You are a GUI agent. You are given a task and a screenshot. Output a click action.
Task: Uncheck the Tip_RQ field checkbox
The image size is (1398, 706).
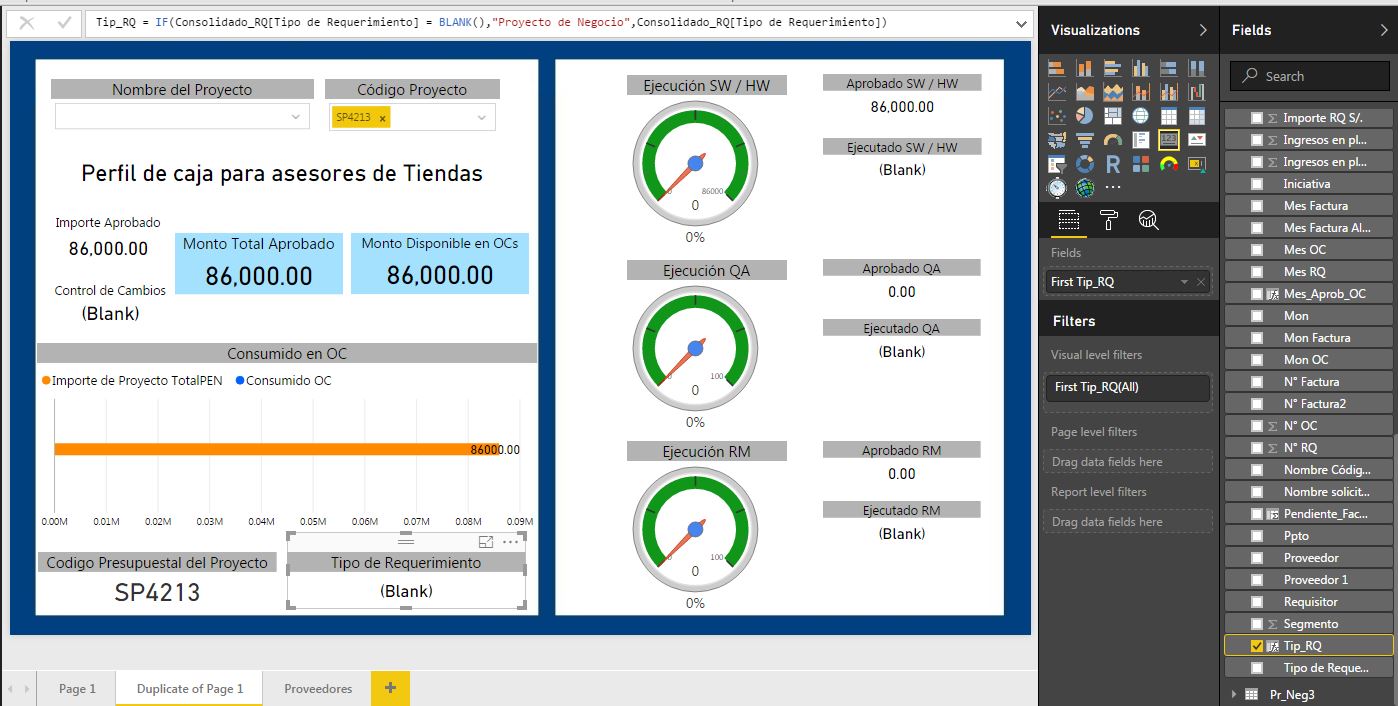(1257, 646)
